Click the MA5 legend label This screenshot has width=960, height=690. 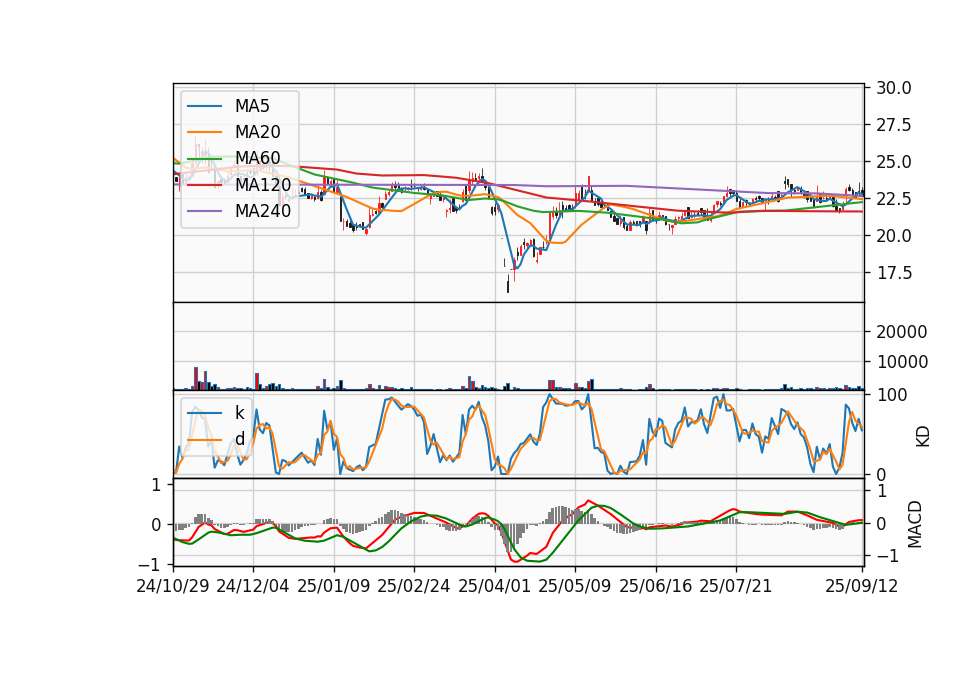coord(252,106)
